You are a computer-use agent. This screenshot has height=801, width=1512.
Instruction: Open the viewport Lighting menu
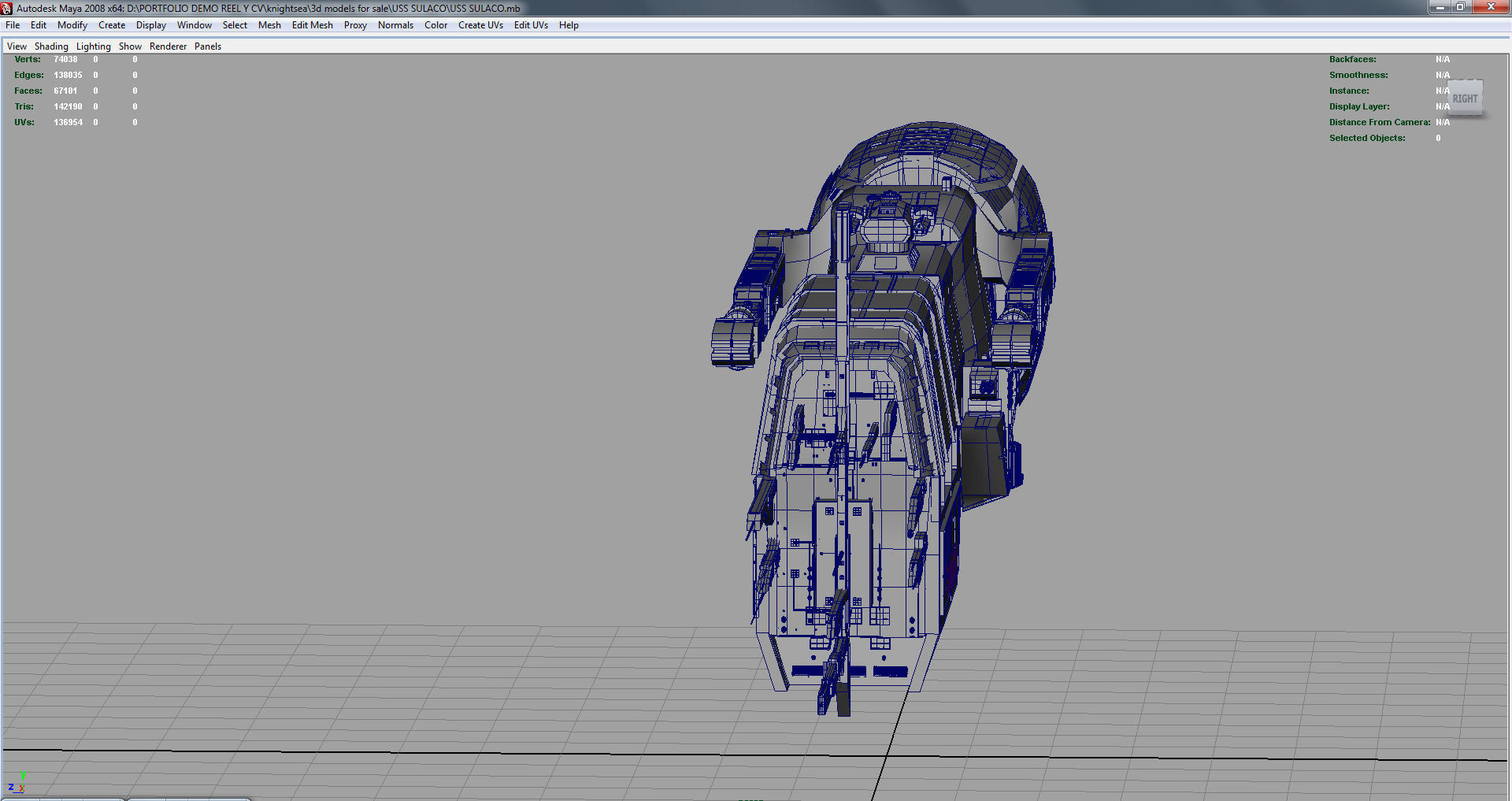[x=94, y=46]
